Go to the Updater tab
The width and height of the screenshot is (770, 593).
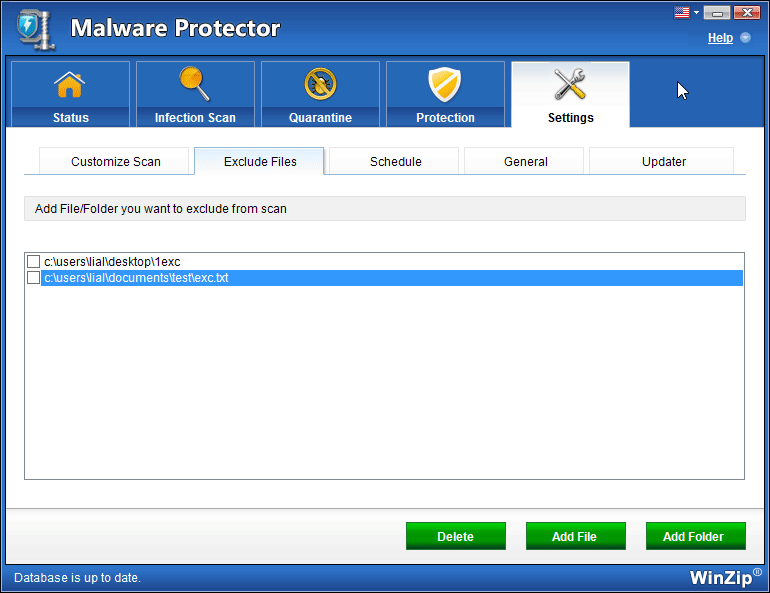tap(663, 161)
